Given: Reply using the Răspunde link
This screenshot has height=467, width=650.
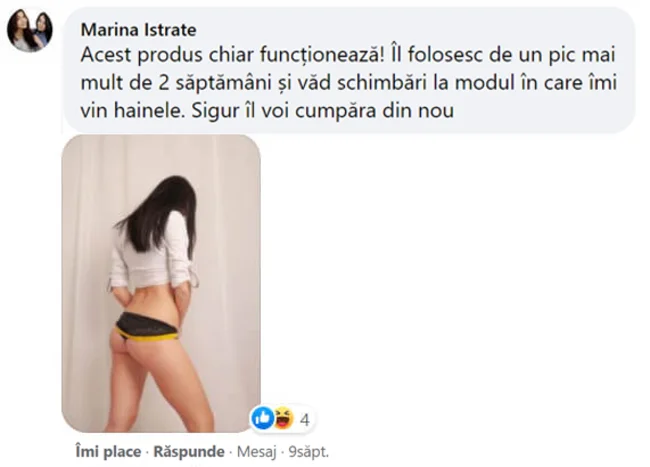Looking at the screenshot, I should (189, 451).
